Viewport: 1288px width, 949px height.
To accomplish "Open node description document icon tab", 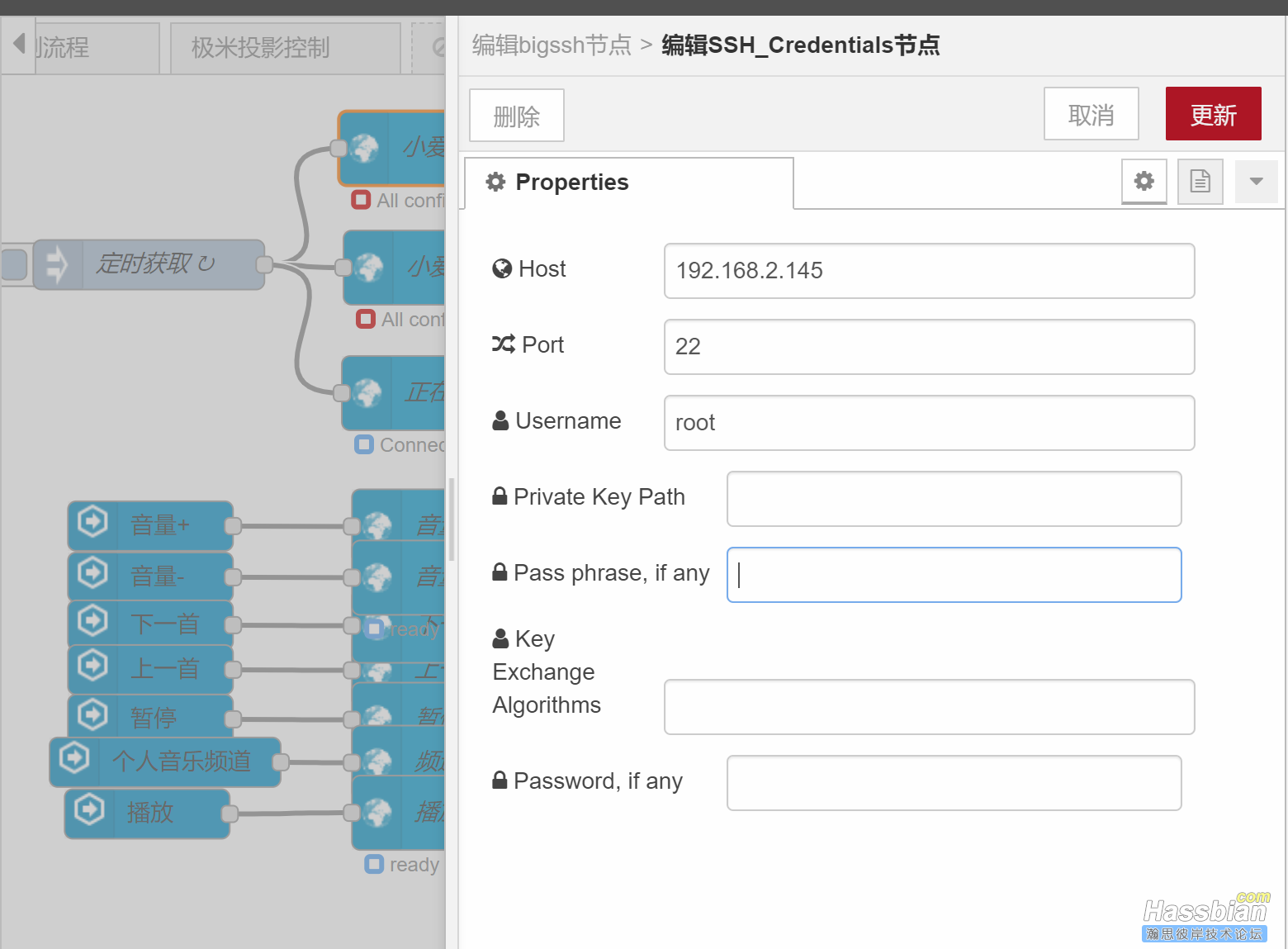I will [1200, 181].
